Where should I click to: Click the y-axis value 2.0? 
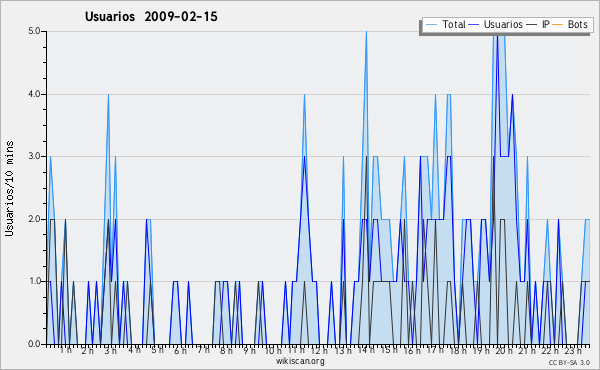[34, 219]
